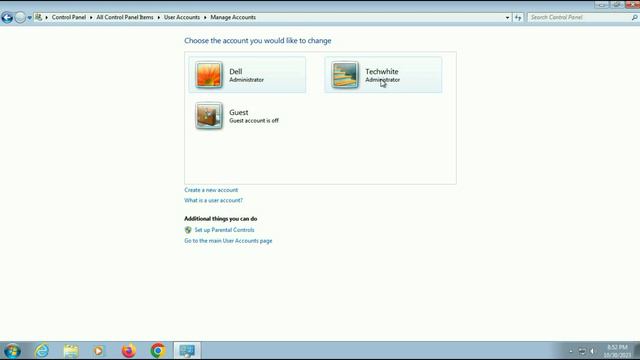The image size is (640, 360).
Task: Open the Guest account entry
Action: (247, 116)
